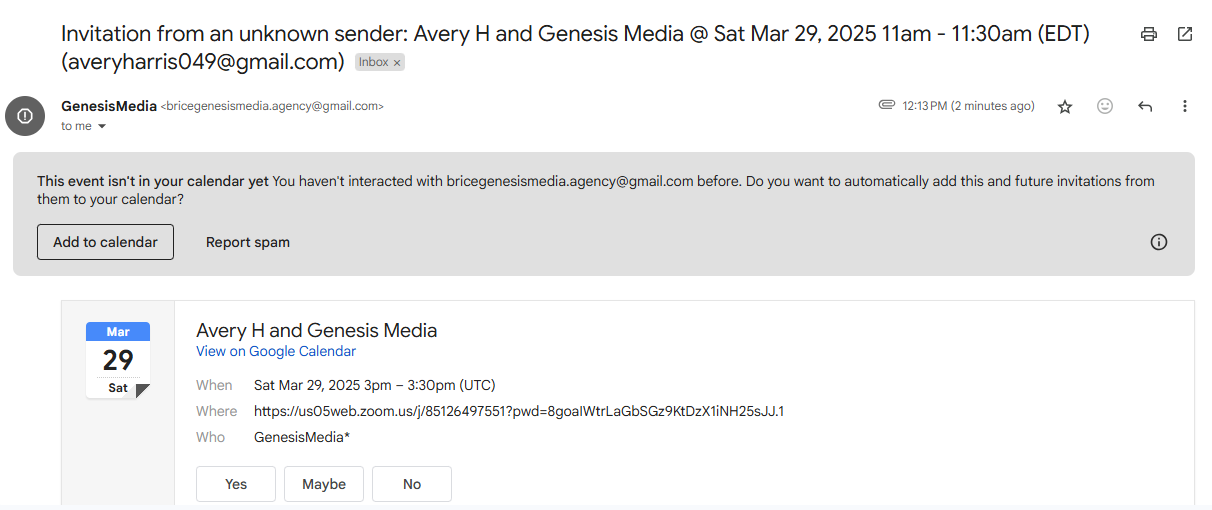Image resolution: width=1212 pixels, height=510 pixels.
Task: Open View on Google Calendar link
Action: (276, 351)
